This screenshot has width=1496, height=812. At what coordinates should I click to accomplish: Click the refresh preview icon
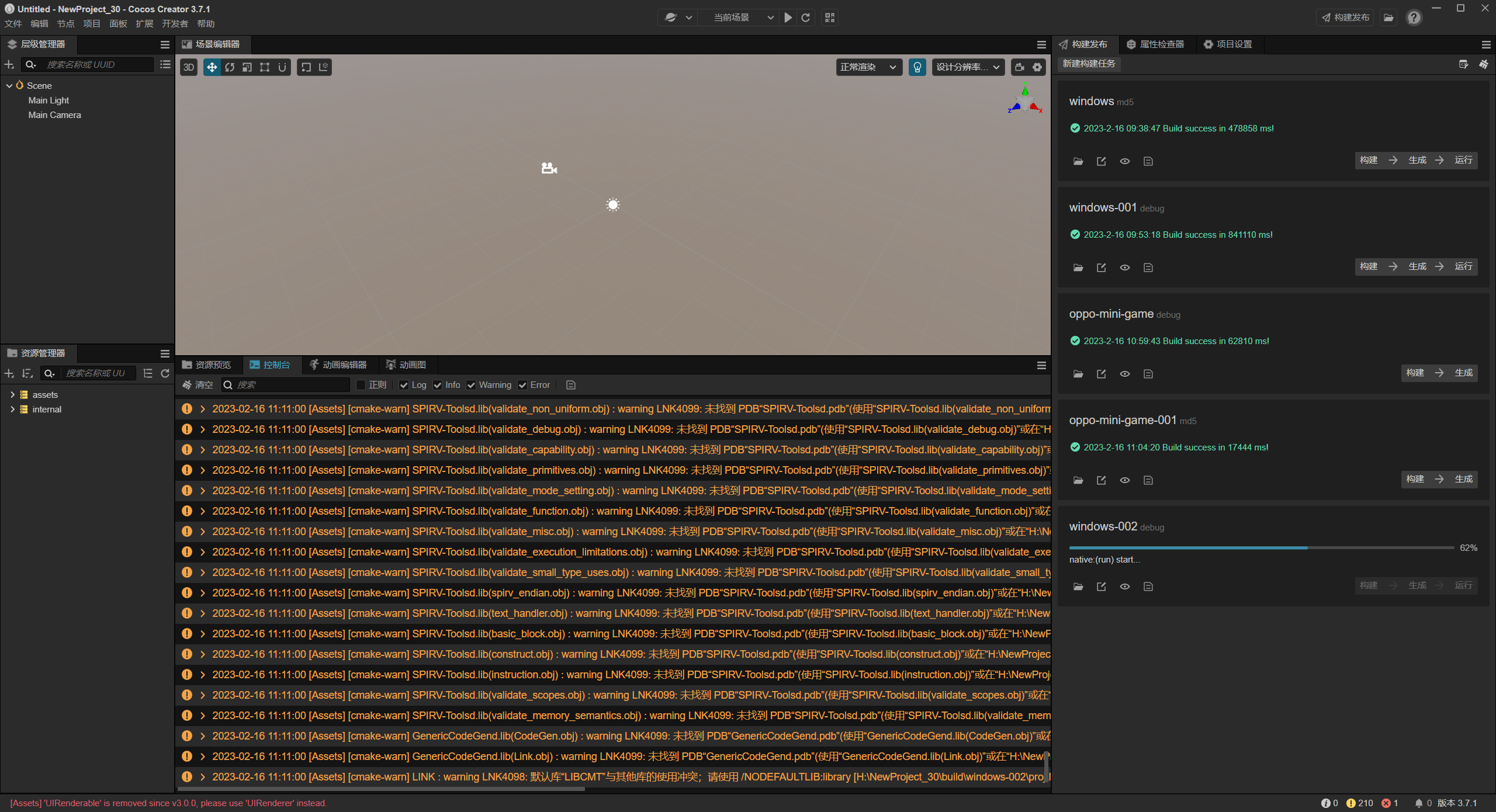click(x=806, y=18)
